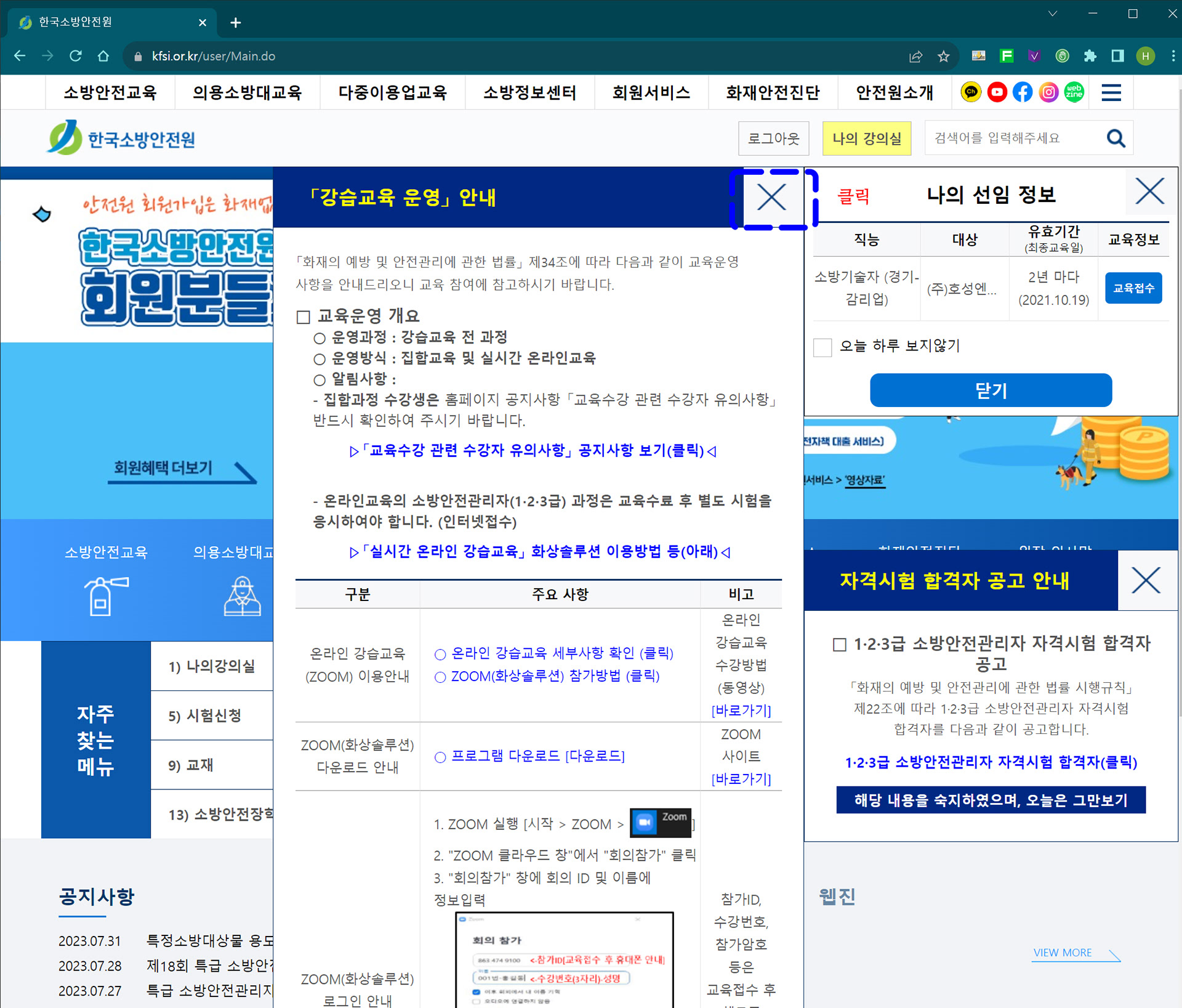Image resolution: width=1182 pixels, height=1008 pixels.
Task: Close the 강습교육 운영 안내 popup
Action: (x=771, y=198)
